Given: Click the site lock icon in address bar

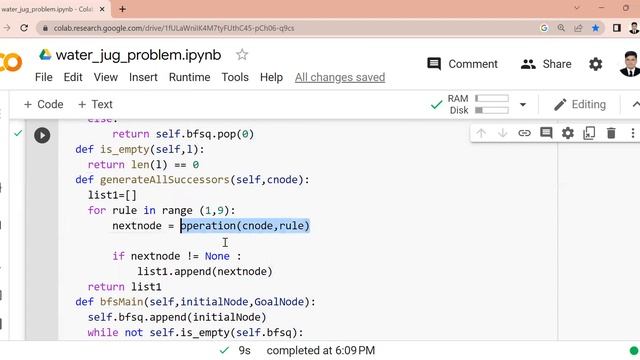Looking at the screenshot, I should pos(45,28).
